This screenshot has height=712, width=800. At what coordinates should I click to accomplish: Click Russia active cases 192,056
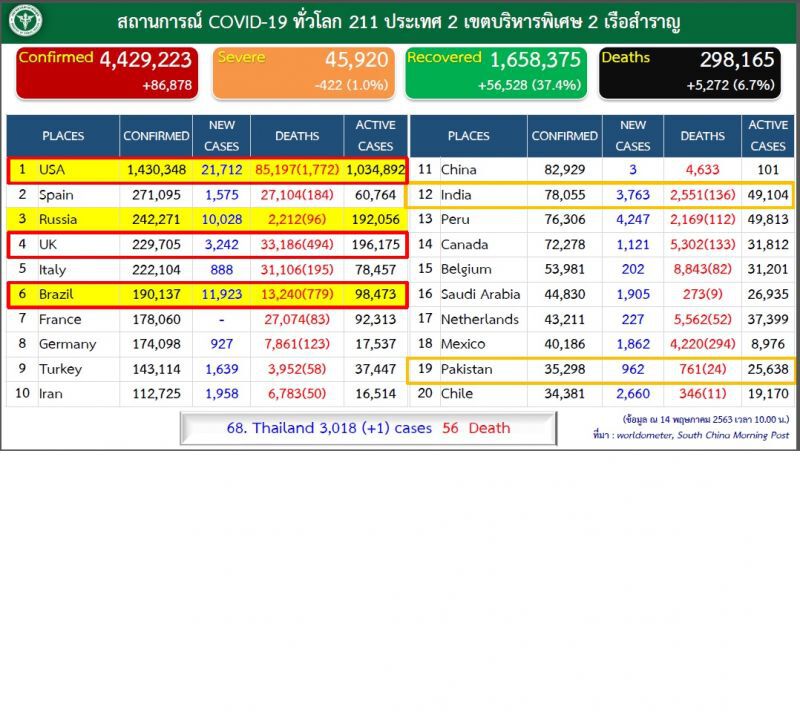click(376, 219)
